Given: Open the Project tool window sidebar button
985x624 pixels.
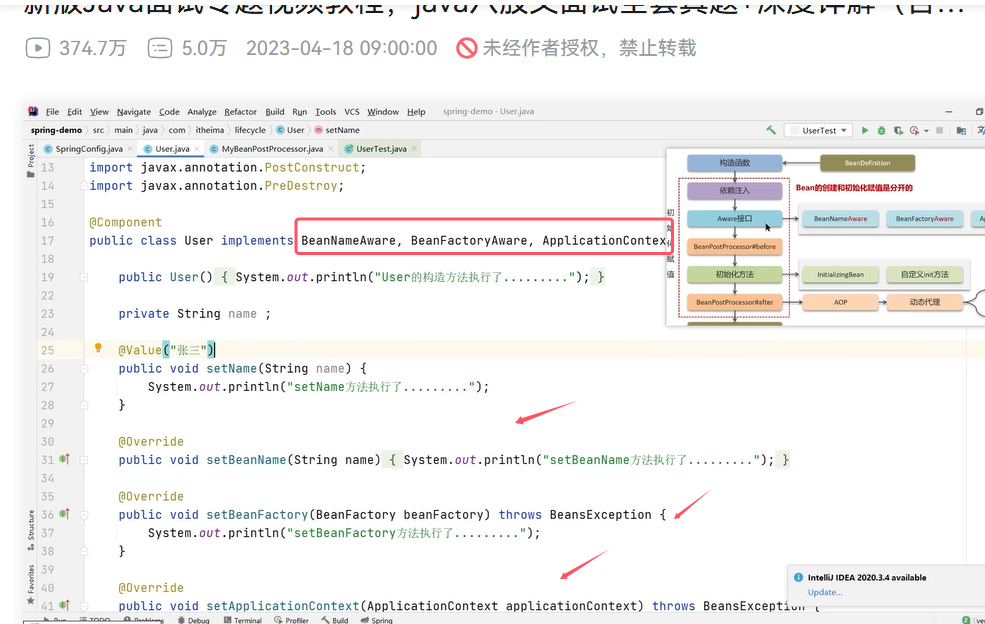Looking at the screenshot, I should click(31, 161).
